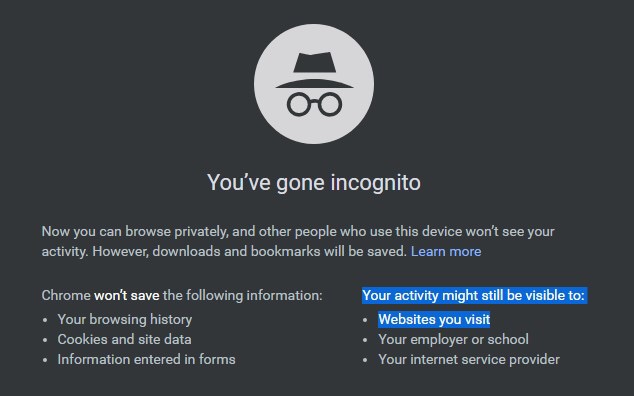
Task: Click the highlighted "Websites you visit" text
Action: click(434, 319)
